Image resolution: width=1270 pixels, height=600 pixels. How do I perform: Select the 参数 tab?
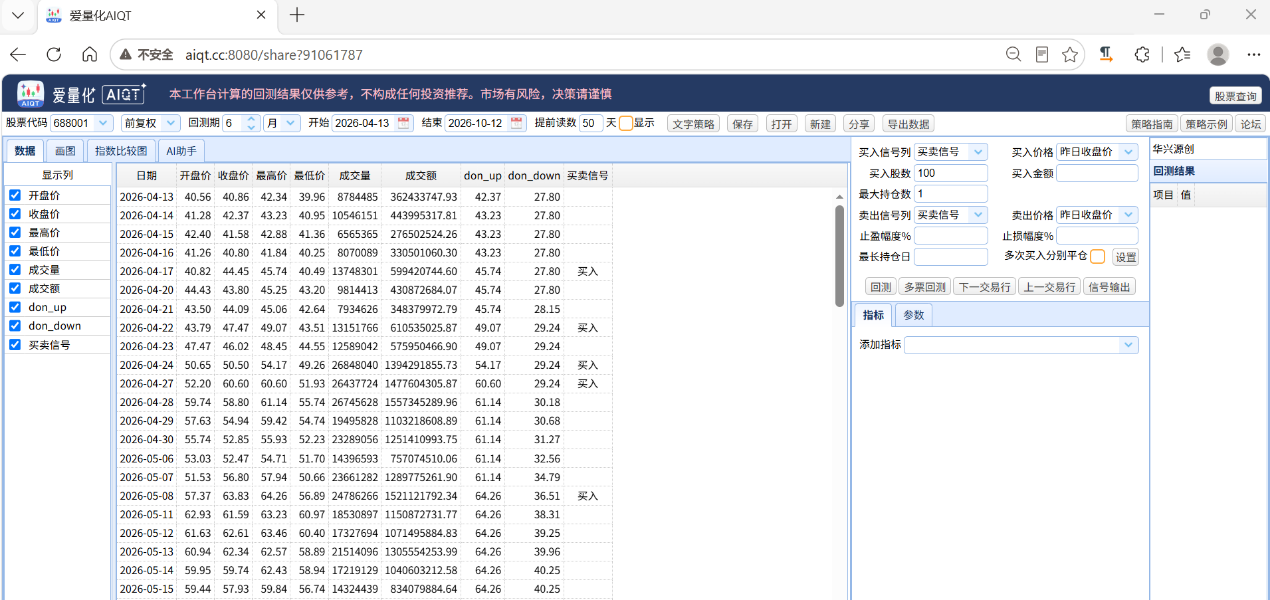coord(914,315)
